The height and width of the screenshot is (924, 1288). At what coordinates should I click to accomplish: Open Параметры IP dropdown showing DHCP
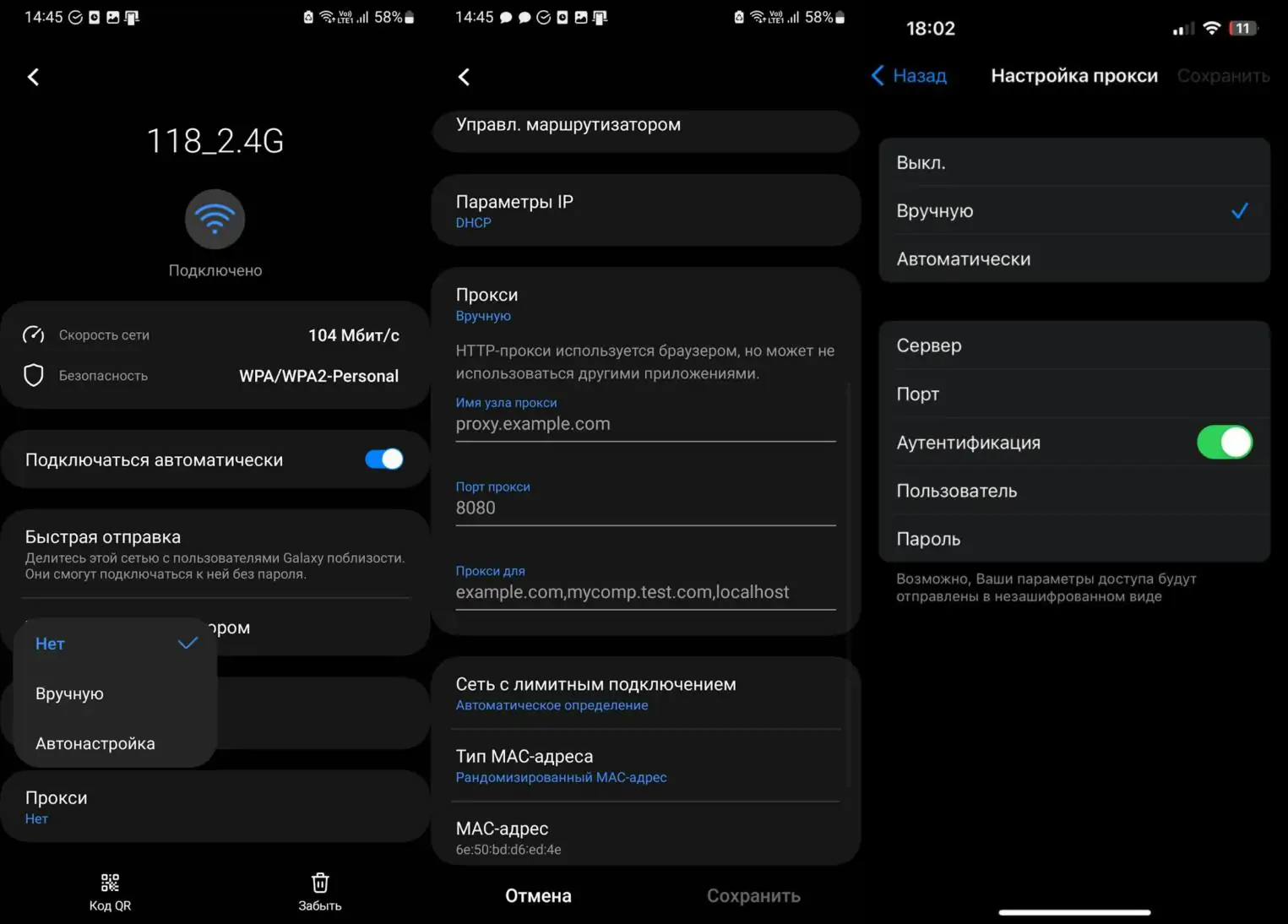click(645, 210)
